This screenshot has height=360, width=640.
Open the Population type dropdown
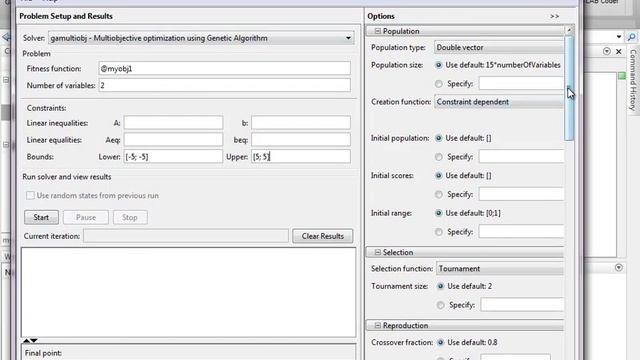coord(499,47)
